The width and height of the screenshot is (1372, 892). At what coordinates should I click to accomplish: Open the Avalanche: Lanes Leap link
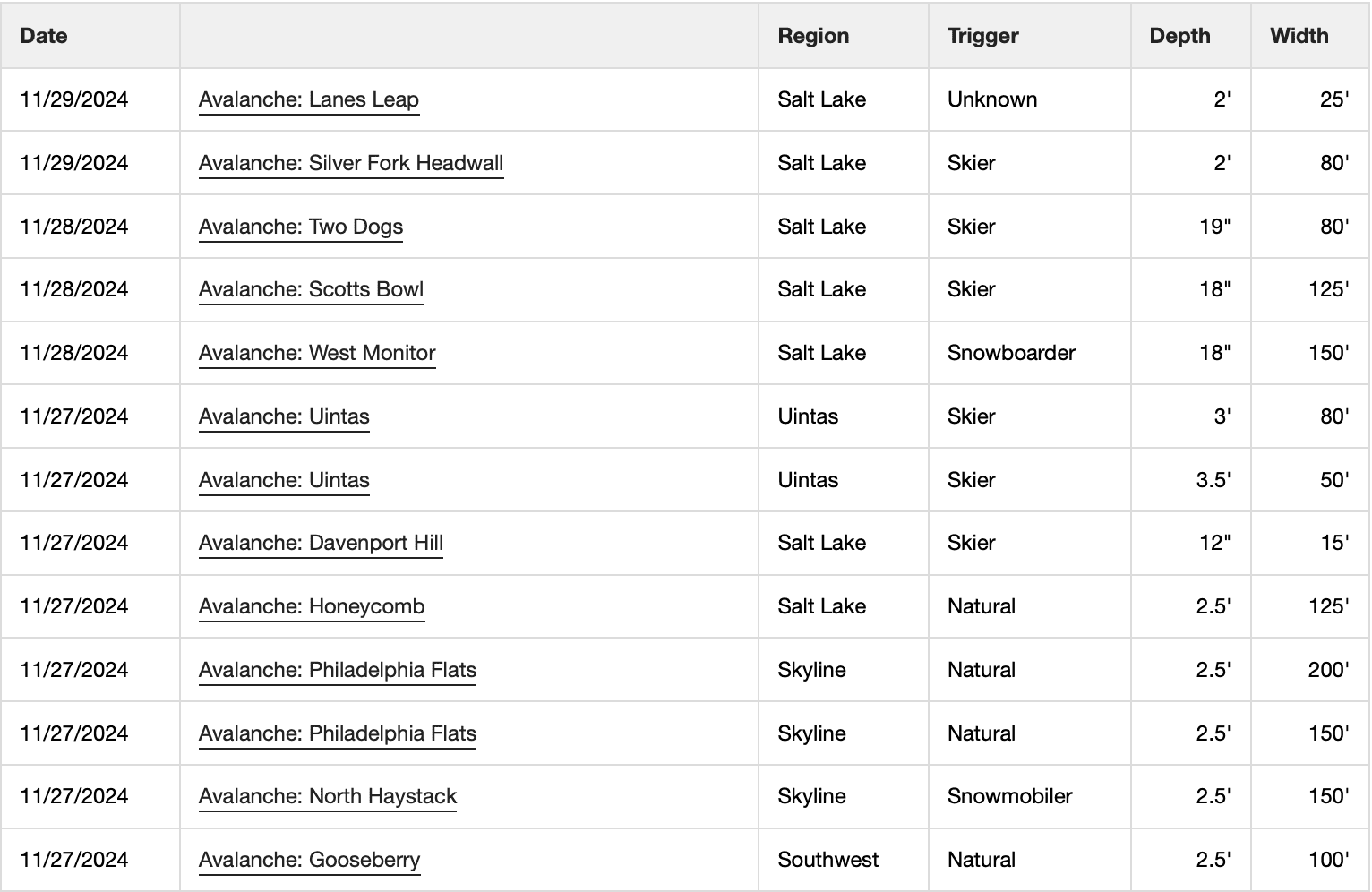(309, 99)
